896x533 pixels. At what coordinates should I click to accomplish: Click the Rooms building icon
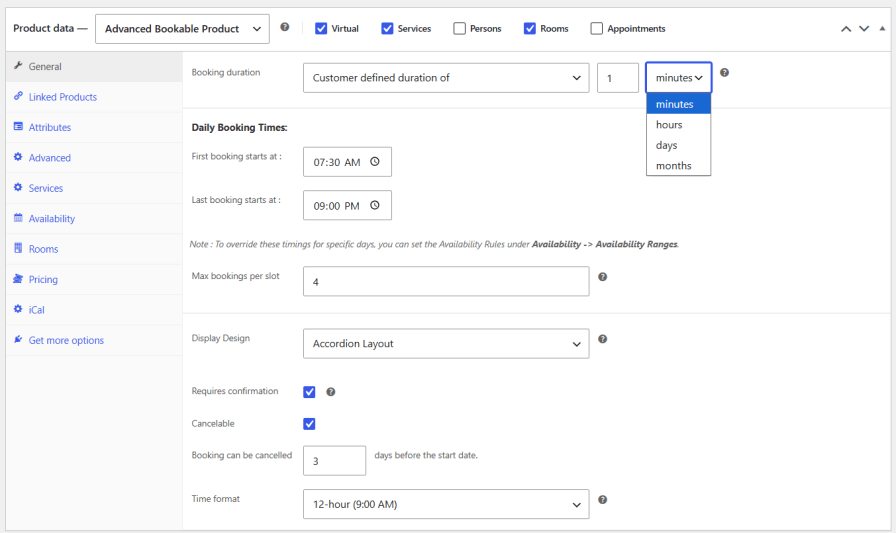[x=18, y=248]
